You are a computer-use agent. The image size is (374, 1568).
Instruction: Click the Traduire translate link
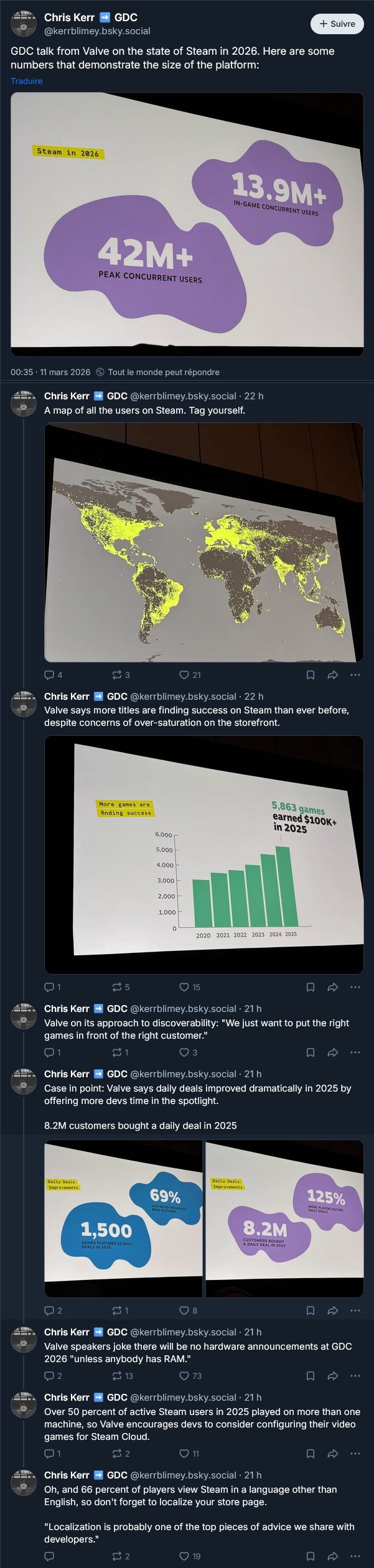point(26,81)
